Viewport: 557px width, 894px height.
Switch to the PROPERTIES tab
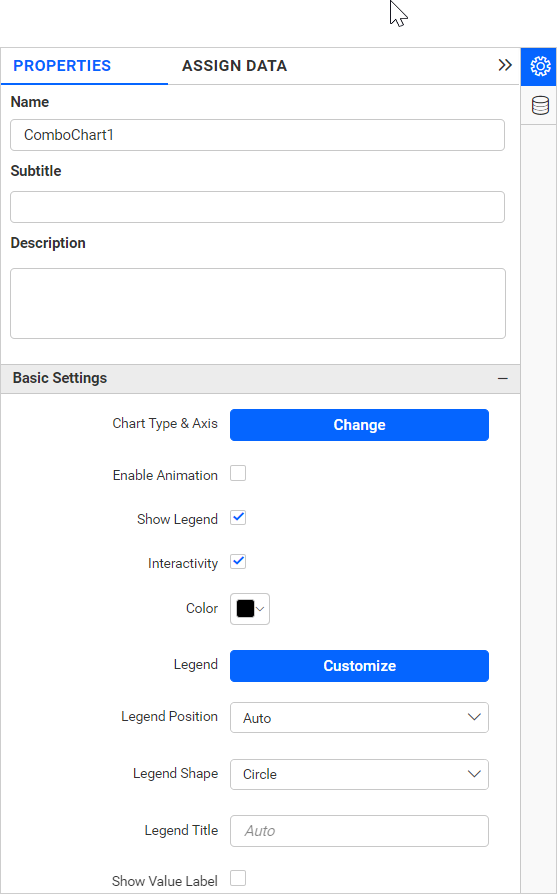click(x=62, y=66)
